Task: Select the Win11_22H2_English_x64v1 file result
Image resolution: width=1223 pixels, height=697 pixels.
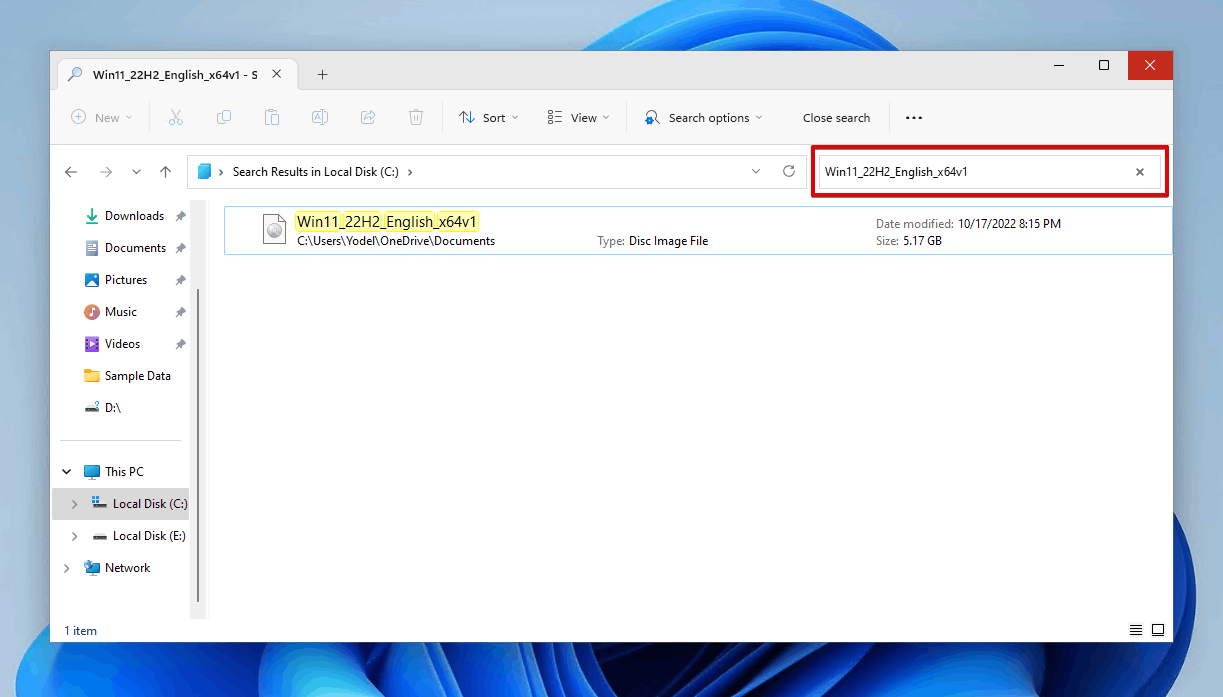Action: click(x=698, y=231)
